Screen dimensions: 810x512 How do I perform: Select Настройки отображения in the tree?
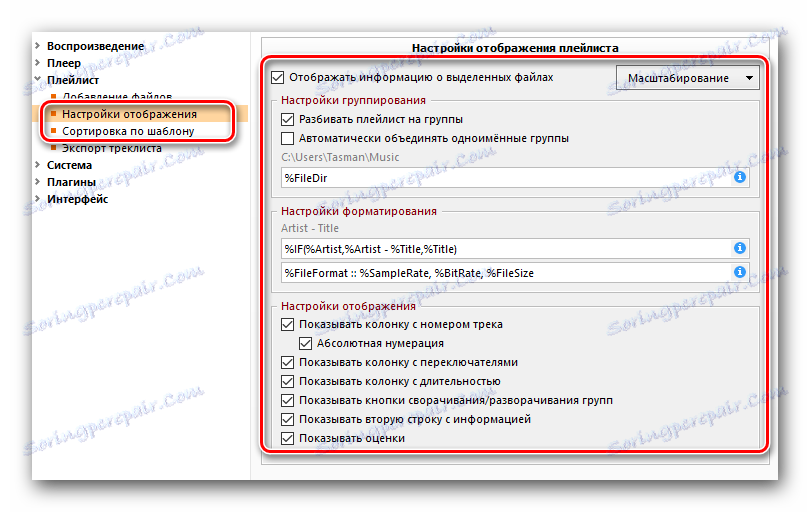pyautogui.click(x=129, y=114)
